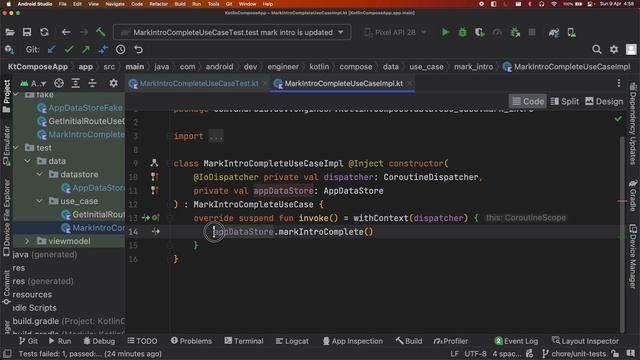This screenshot has height=360, width=640.
Task: Select AppDataStoreFake file in tree
Action: 80,108
